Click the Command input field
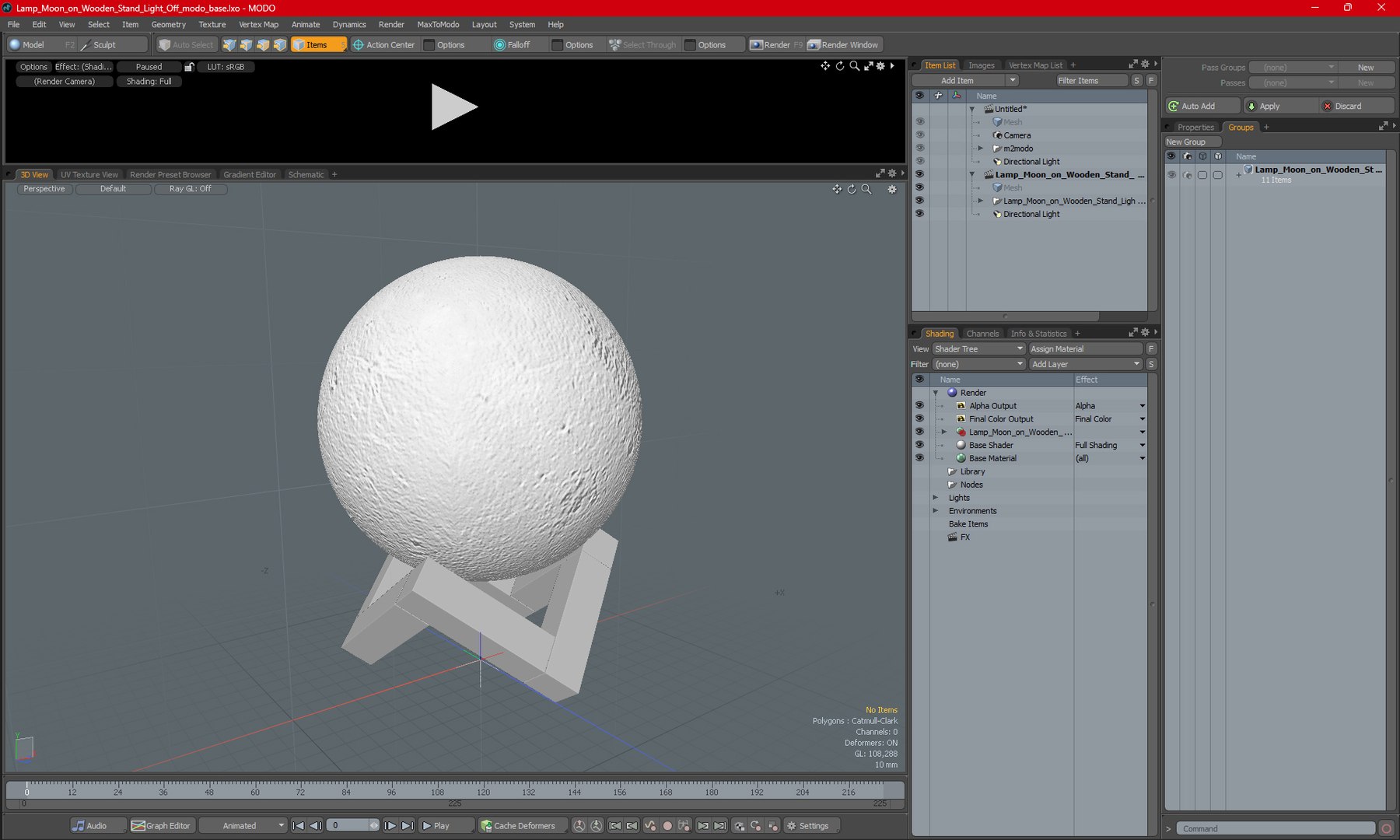Screen dimensions: 1400x840 [x=1276, y=828]
